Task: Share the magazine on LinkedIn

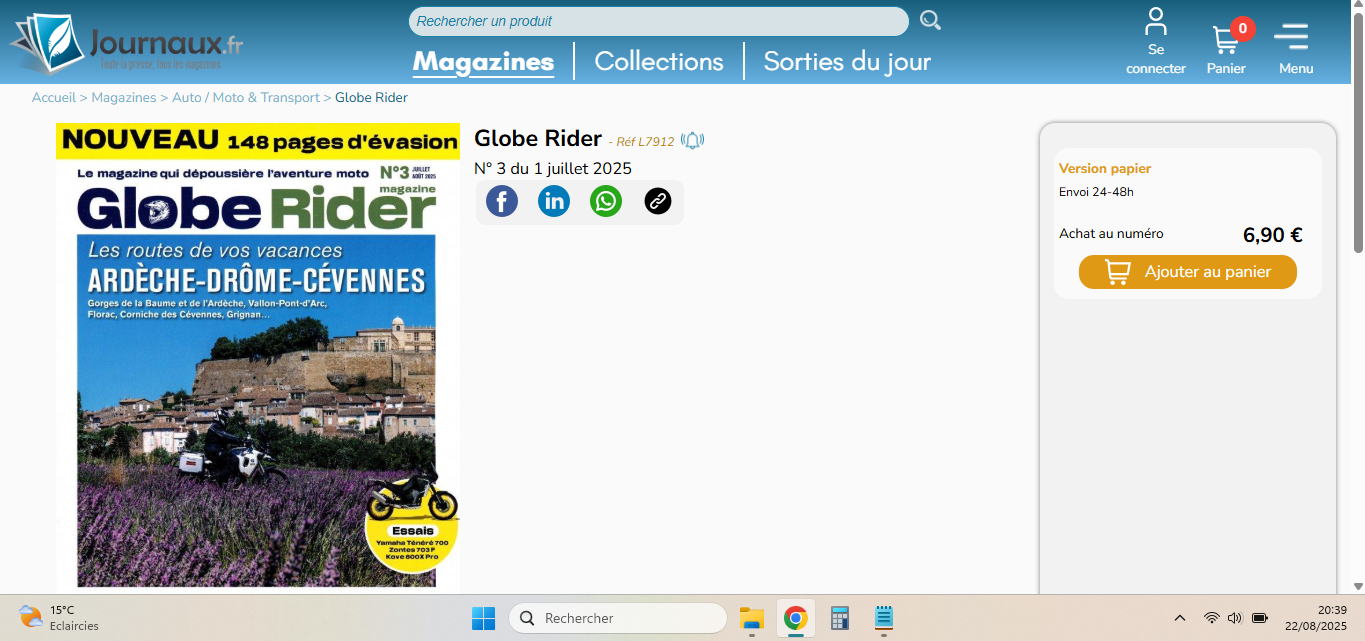Action: [554, 201]
